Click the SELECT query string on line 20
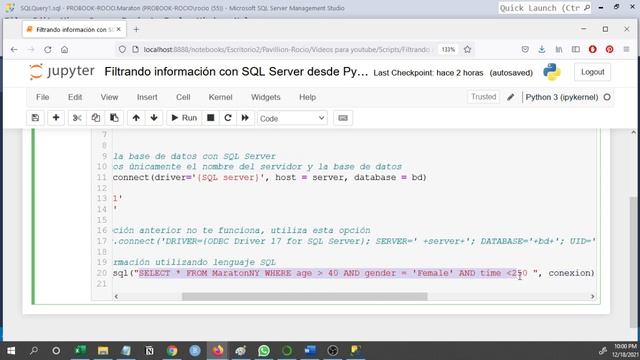The width and height of the screenshot is (640, 360). pyautogui.click(x=333, y=273)
